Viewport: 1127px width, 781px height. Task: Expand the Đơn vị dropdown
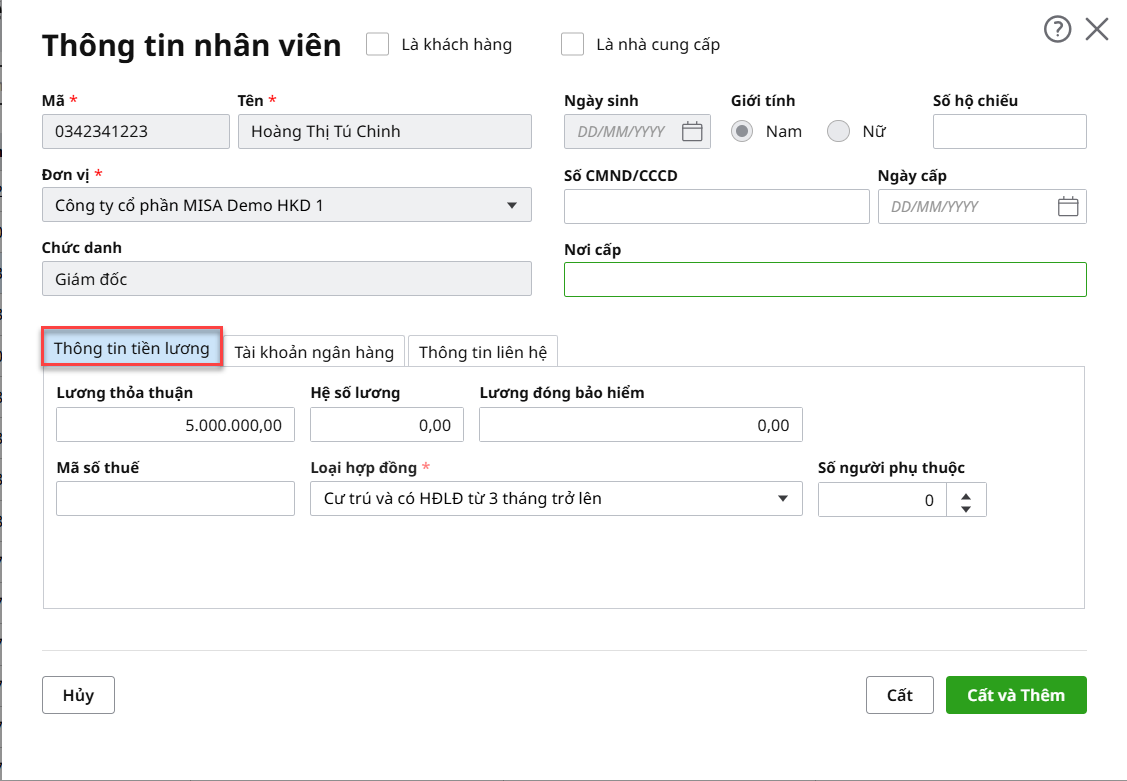[x=512, y=205]
